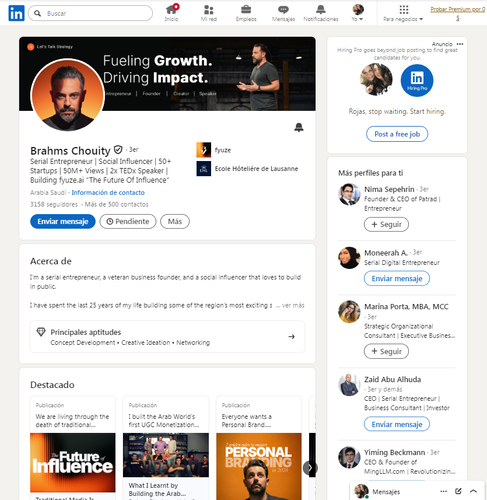The image size is (487, 500).
Task: Open Moneerah A. profile name
Action: (386, 253)
